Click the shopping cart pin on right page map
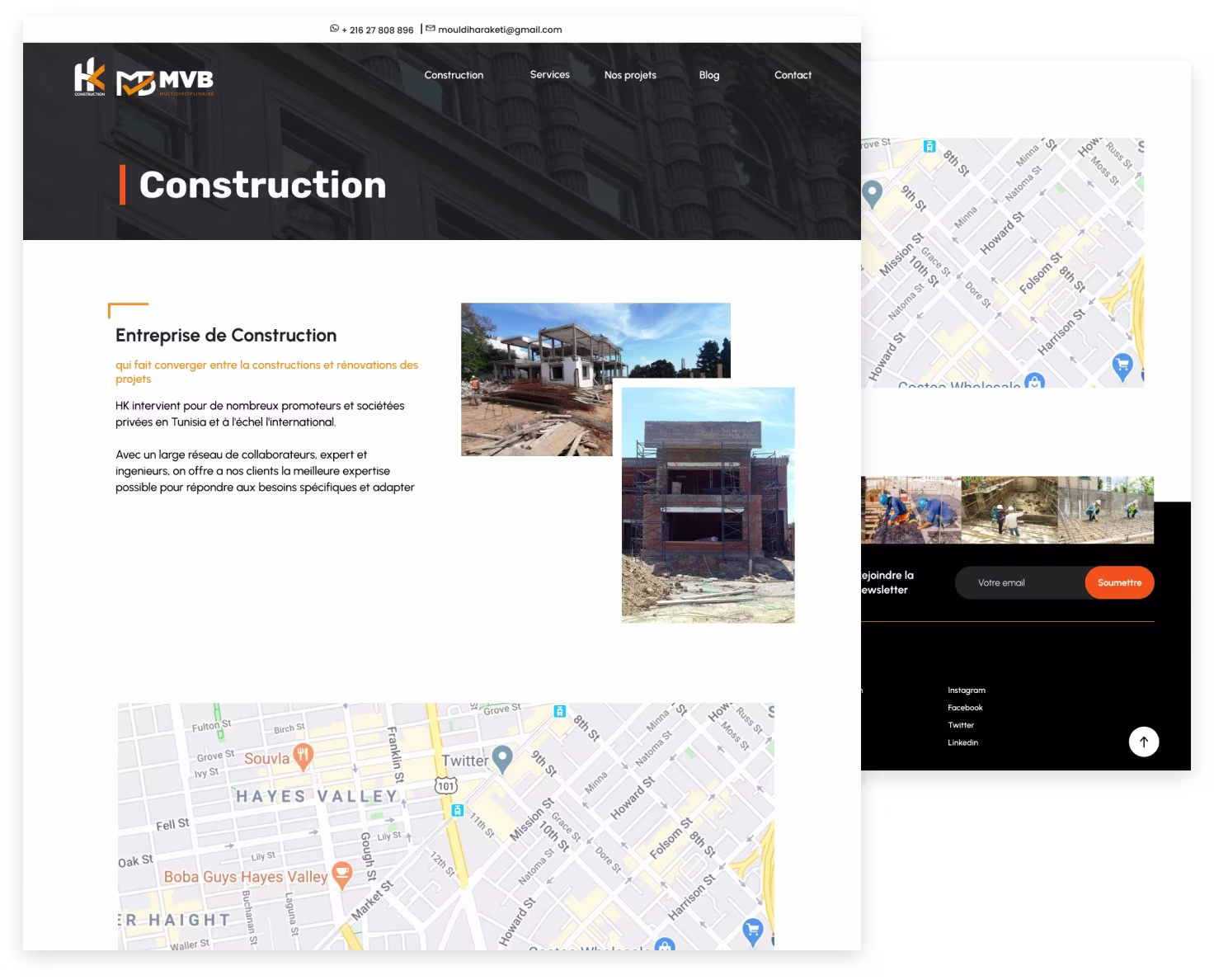 tap(1122, 366)
